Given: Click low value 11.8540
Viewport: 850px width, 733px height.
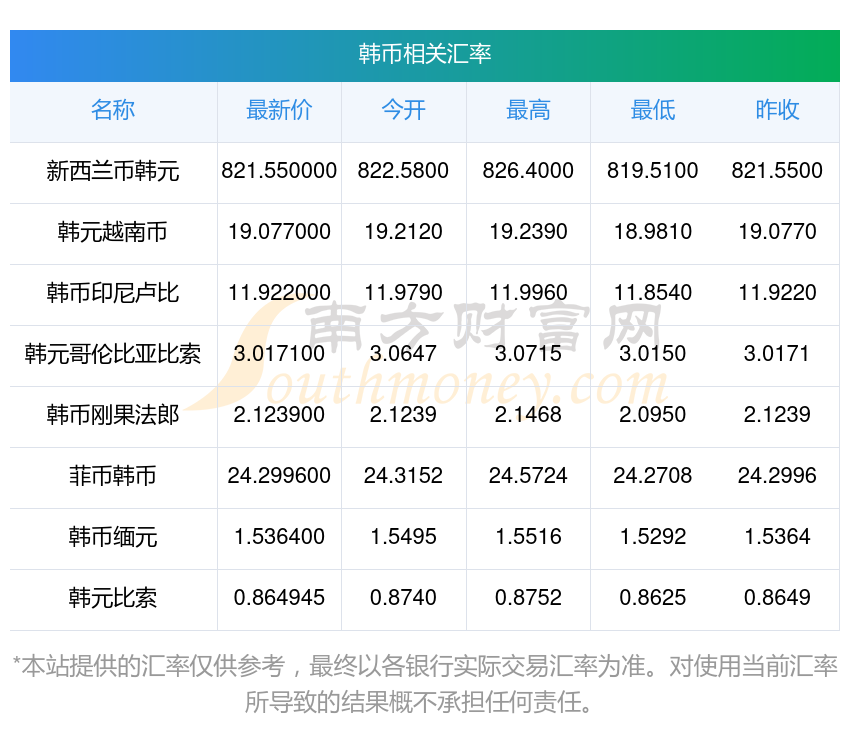Looking at the screenshot, I should 653,293.
